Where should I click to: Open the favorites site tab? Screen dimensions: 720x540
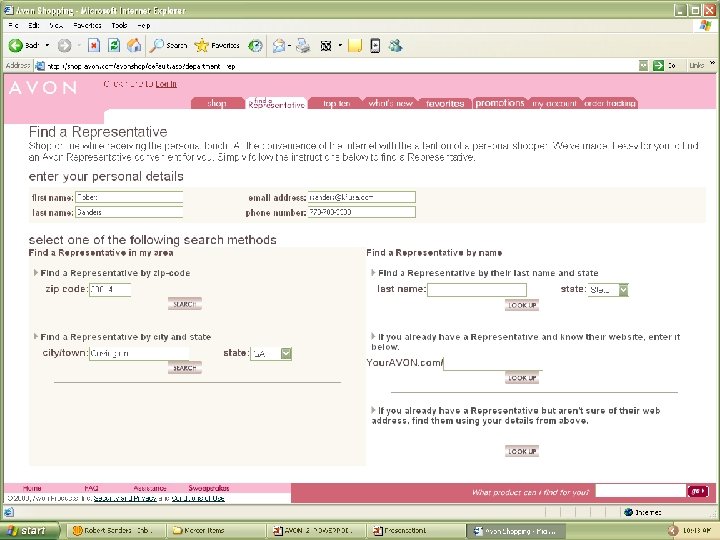pos(445,103)
